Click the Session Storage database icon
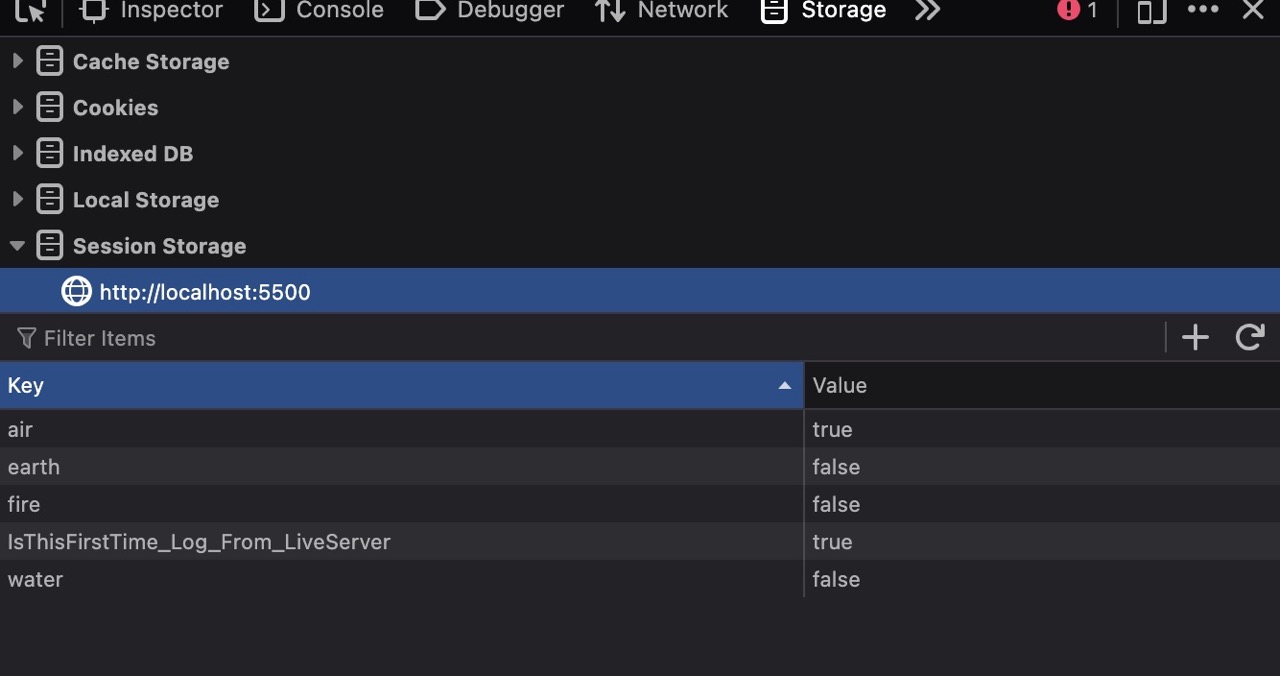The width and height of the screenshot is (1280, 676). [x=49, y=245]
